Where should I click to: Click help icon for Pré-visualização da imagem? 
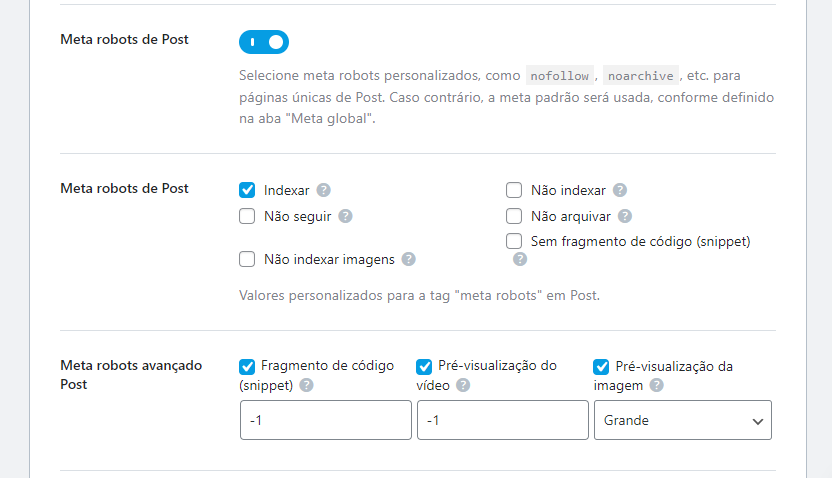tap(656, 385)
